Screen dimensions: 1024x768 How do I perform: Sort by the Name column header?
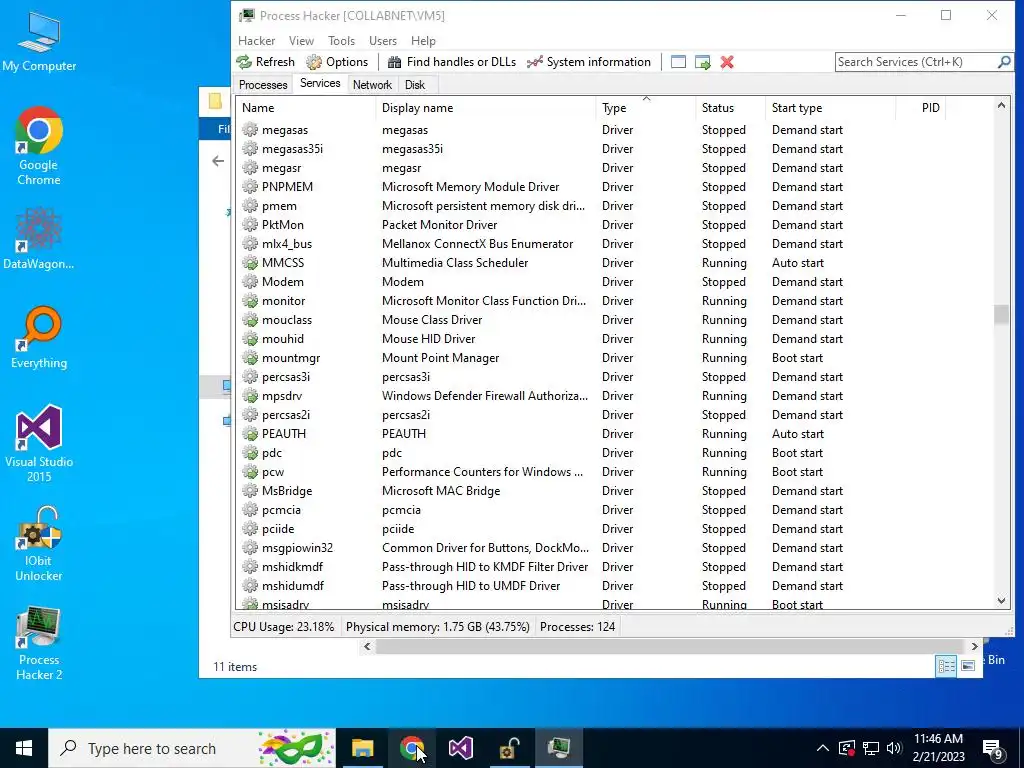tap(306, 108)
